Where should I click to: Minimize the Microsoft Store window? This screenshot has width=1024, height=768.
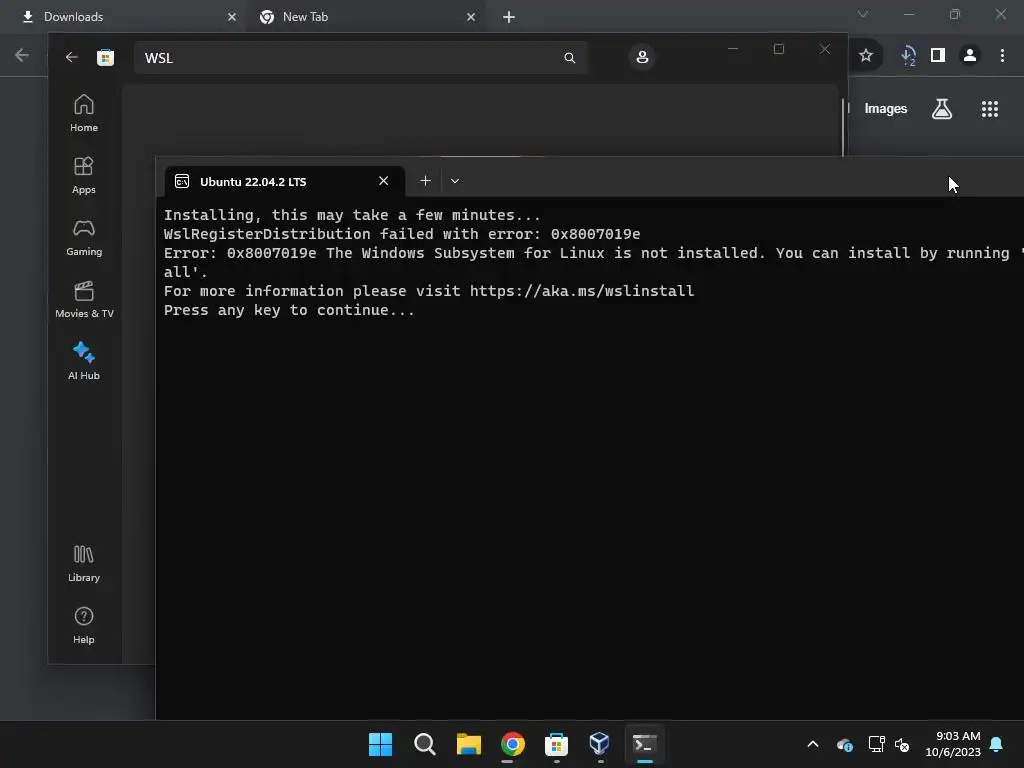[x=733, y=49]
